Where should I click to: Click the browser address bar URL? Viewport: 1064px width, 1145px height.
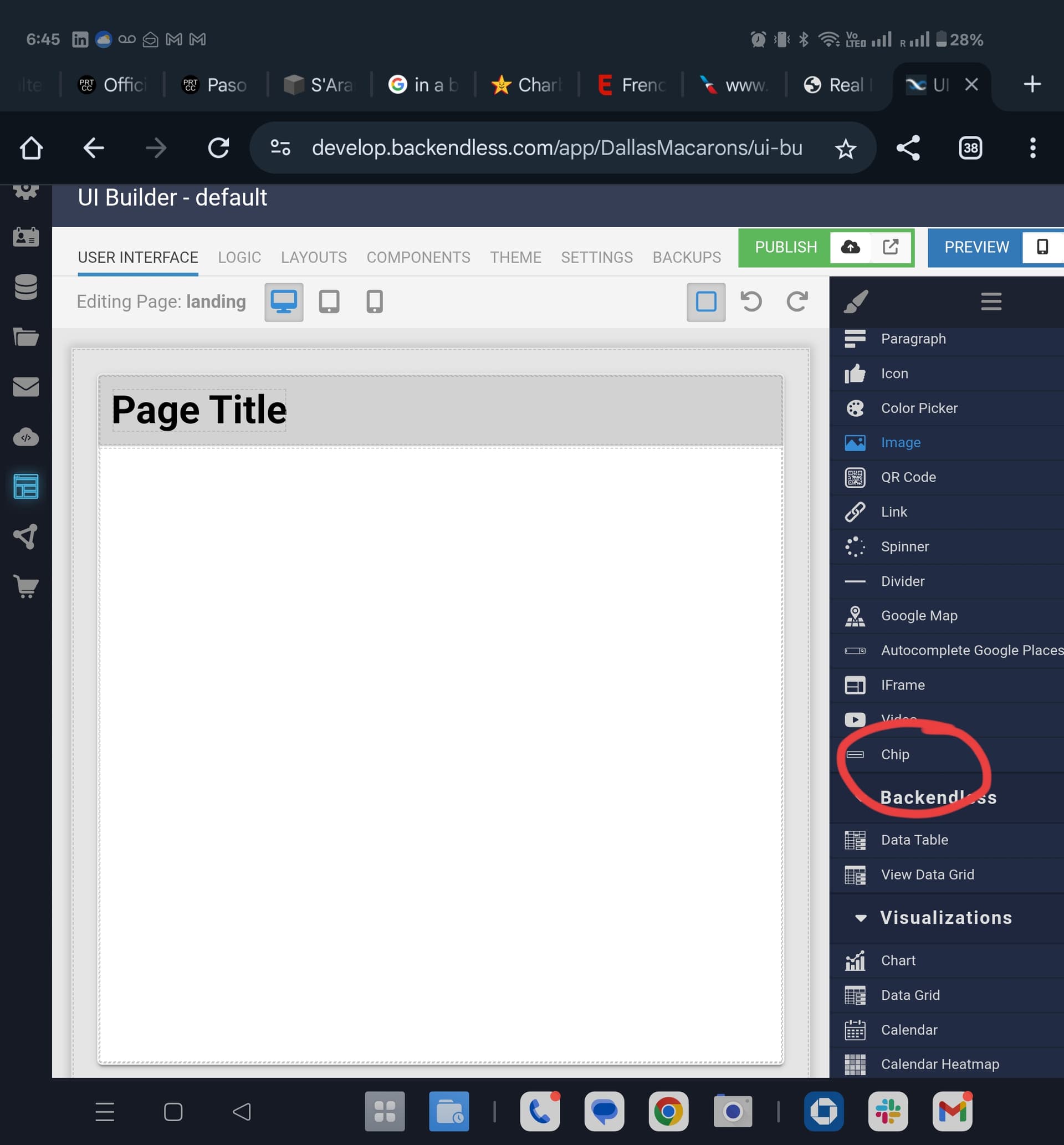557,148
